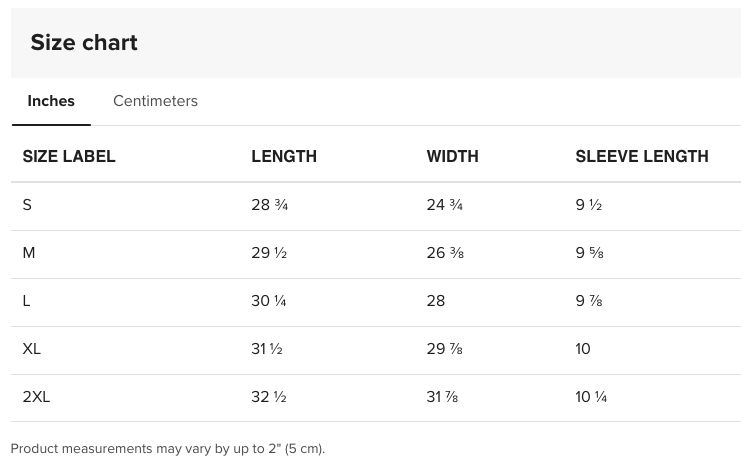Click the SLEEVE LENGTH column header
Viewport: 741px width, 474px height.
point(641,156)
